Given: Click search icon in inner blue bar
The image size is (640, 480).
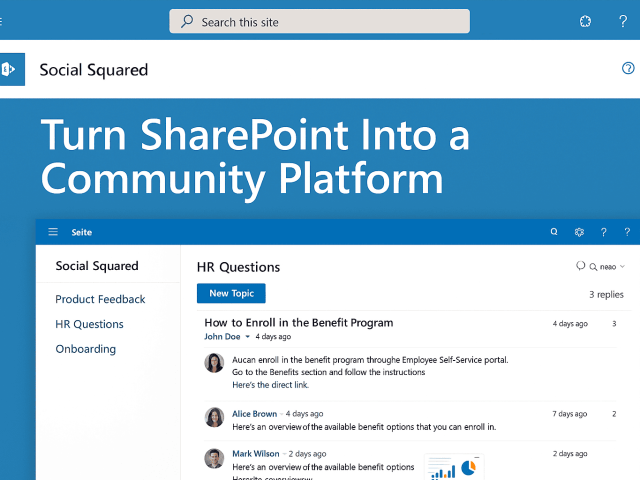Looking at the screenshot, I should pyautogui.click(x=554, y=232).
